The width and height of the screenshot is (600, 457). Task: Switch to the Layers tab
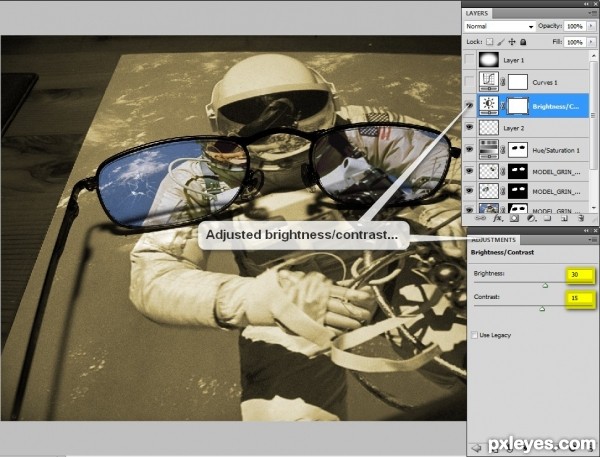coord(477,13)
